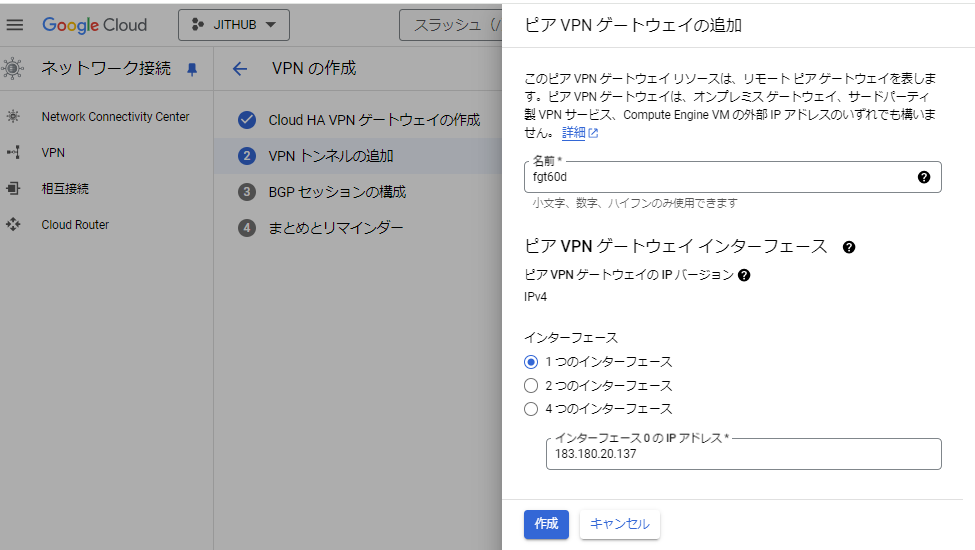Open VPN in the sidebar menu
The height and width of the screenshot is (550, 975).
tap(53, 153)
